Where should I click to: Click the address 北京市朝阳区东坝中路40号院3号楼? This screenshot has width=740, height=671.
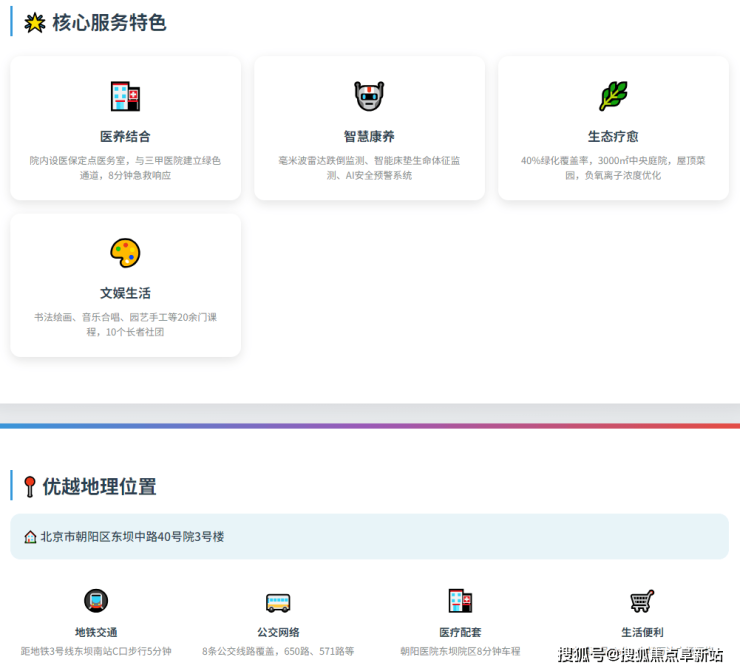point(132,537)
